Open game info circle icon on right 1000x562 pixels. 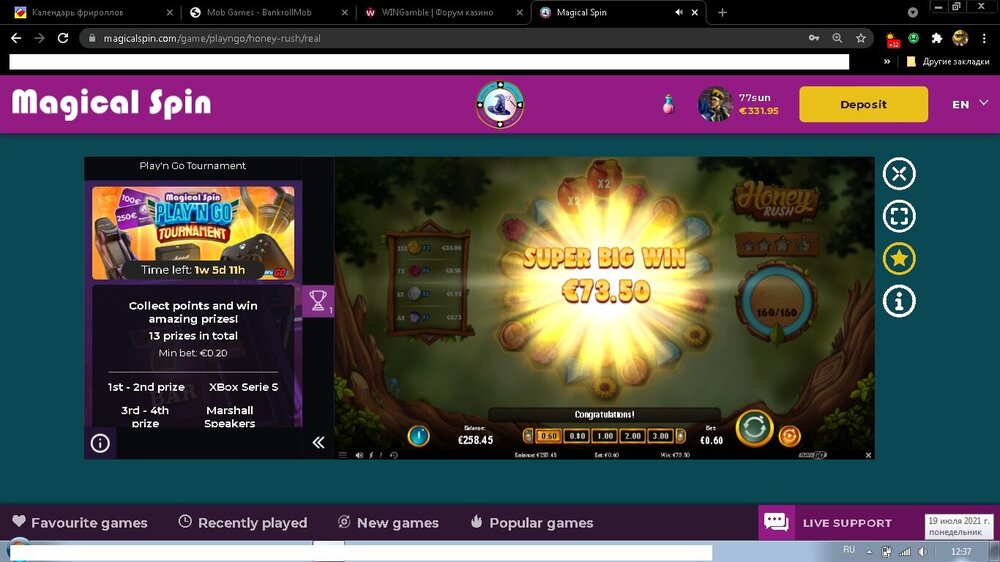tap(898, 301)
